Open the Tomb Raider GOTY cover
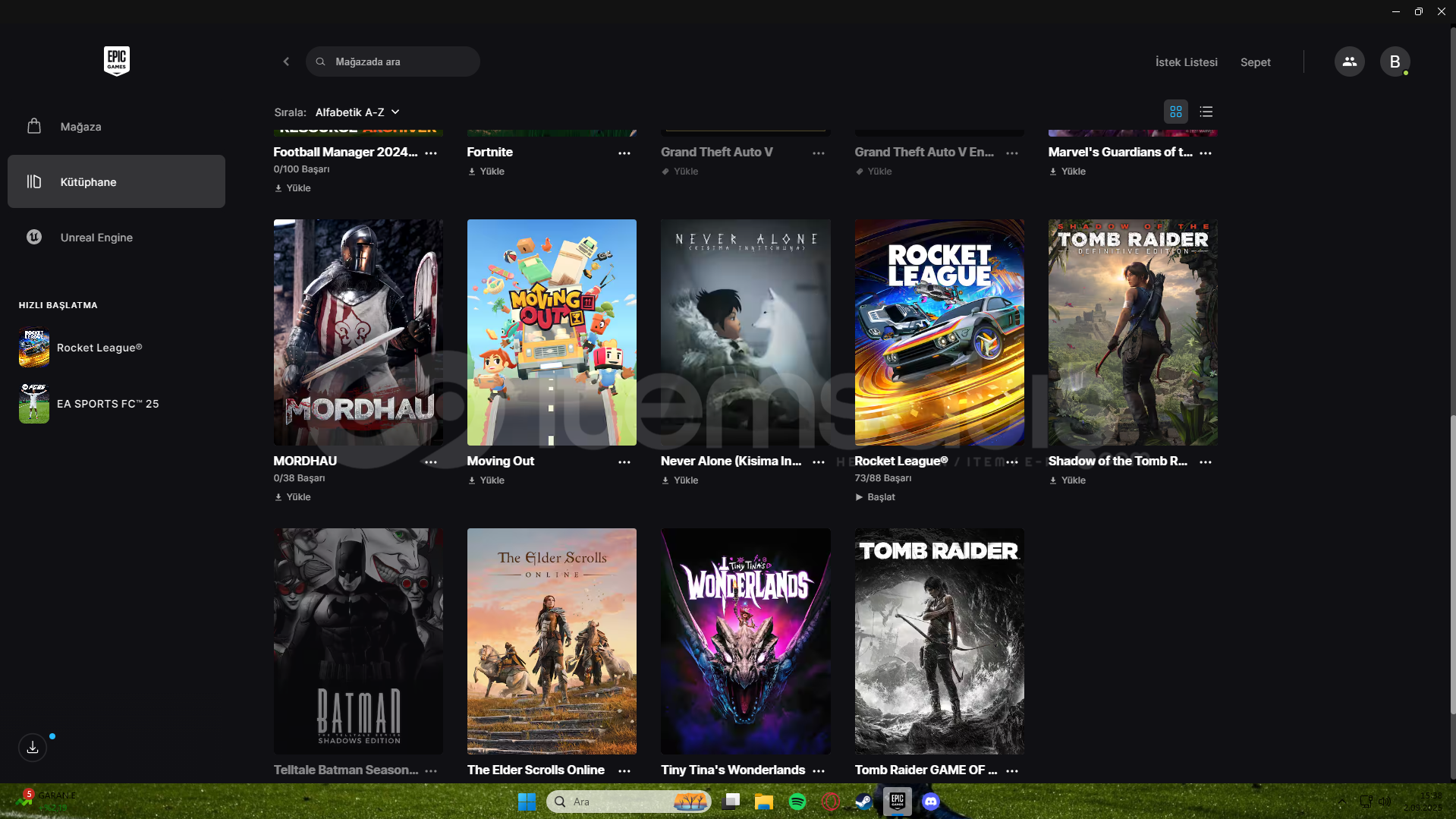Viewport: 1456px width, 819px height. (x=939, y=641)
